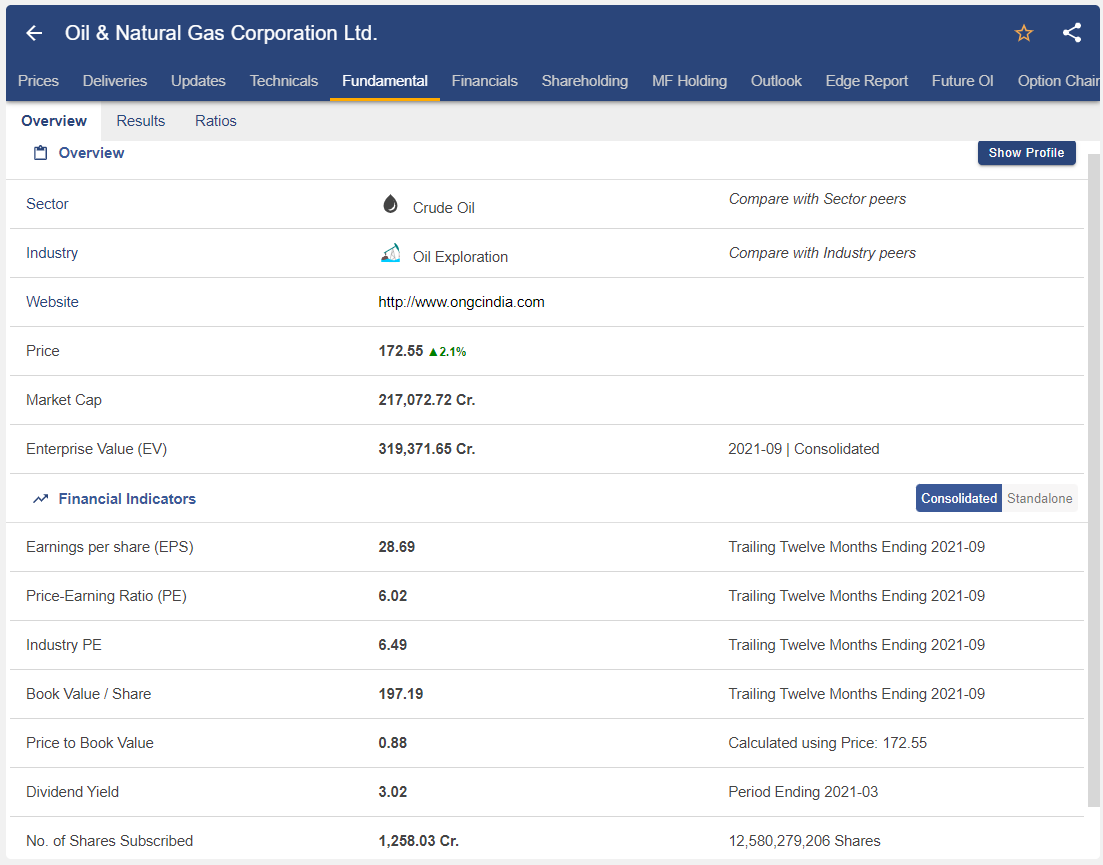This screenshot has height=865, width=1103.
Task: Share this stock page
Action: click(1071, 32)
